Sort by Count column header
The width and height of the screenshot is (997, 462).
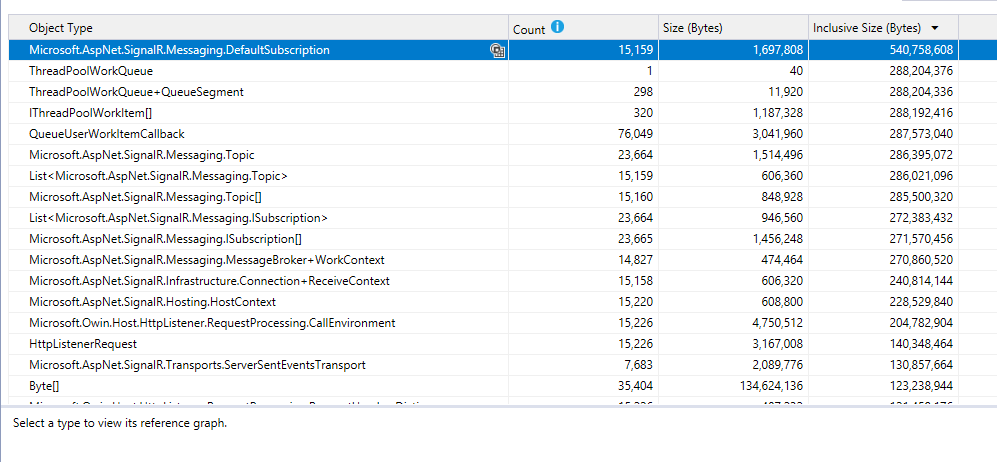[583, 28]
